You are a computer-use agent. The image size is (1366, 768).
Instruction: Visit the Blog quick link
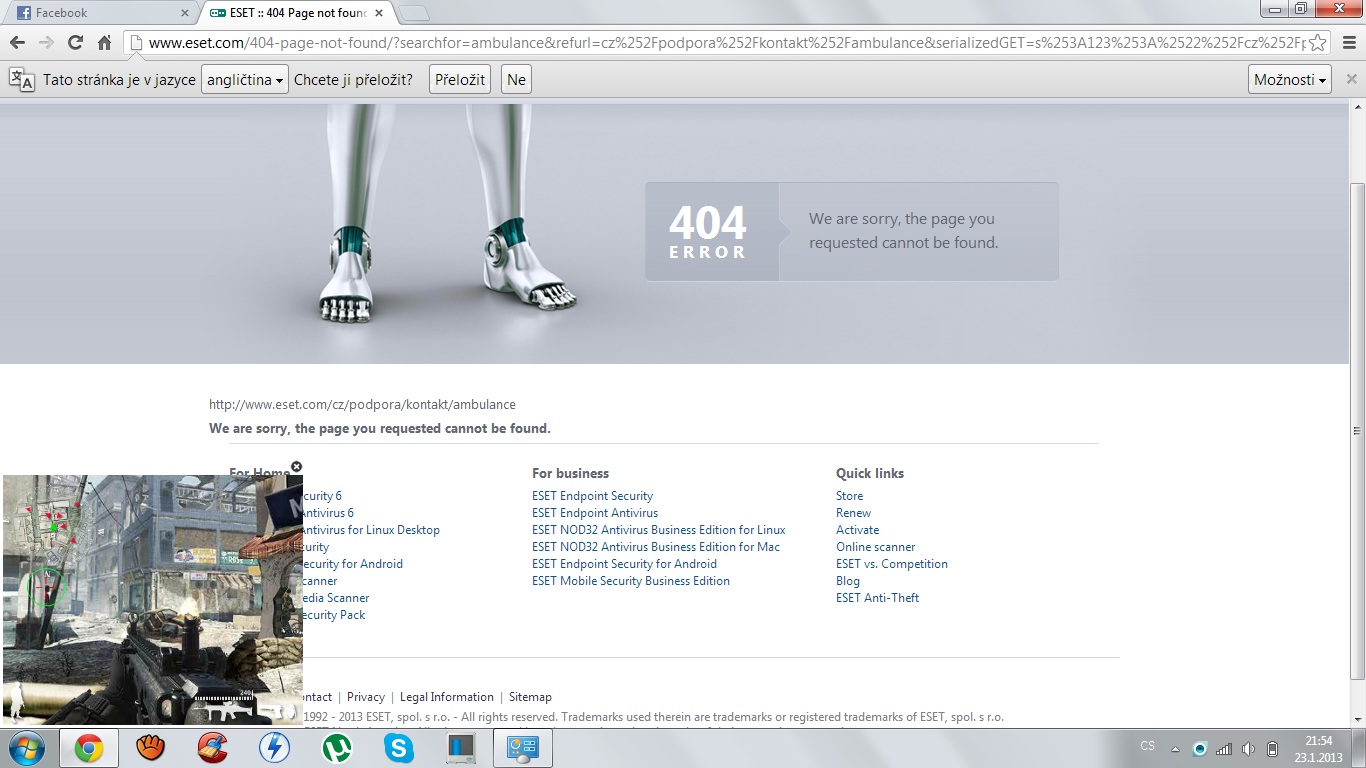(848, 581)
